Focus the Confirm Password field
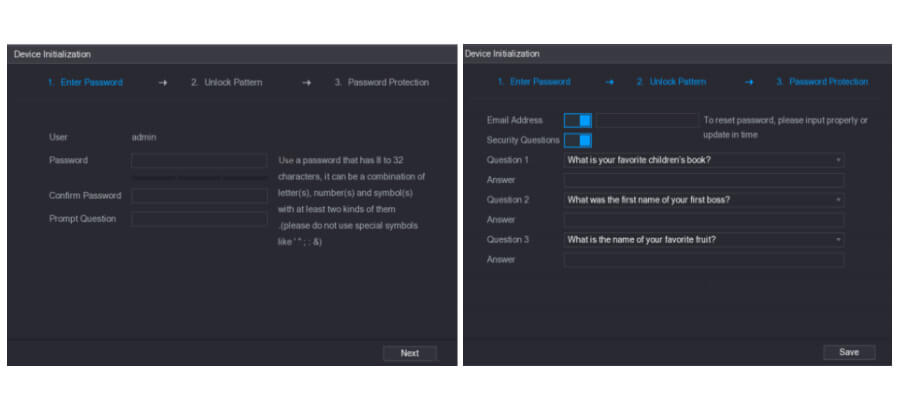The width and height of the screenshot is (900, 400). click(199, 196)
